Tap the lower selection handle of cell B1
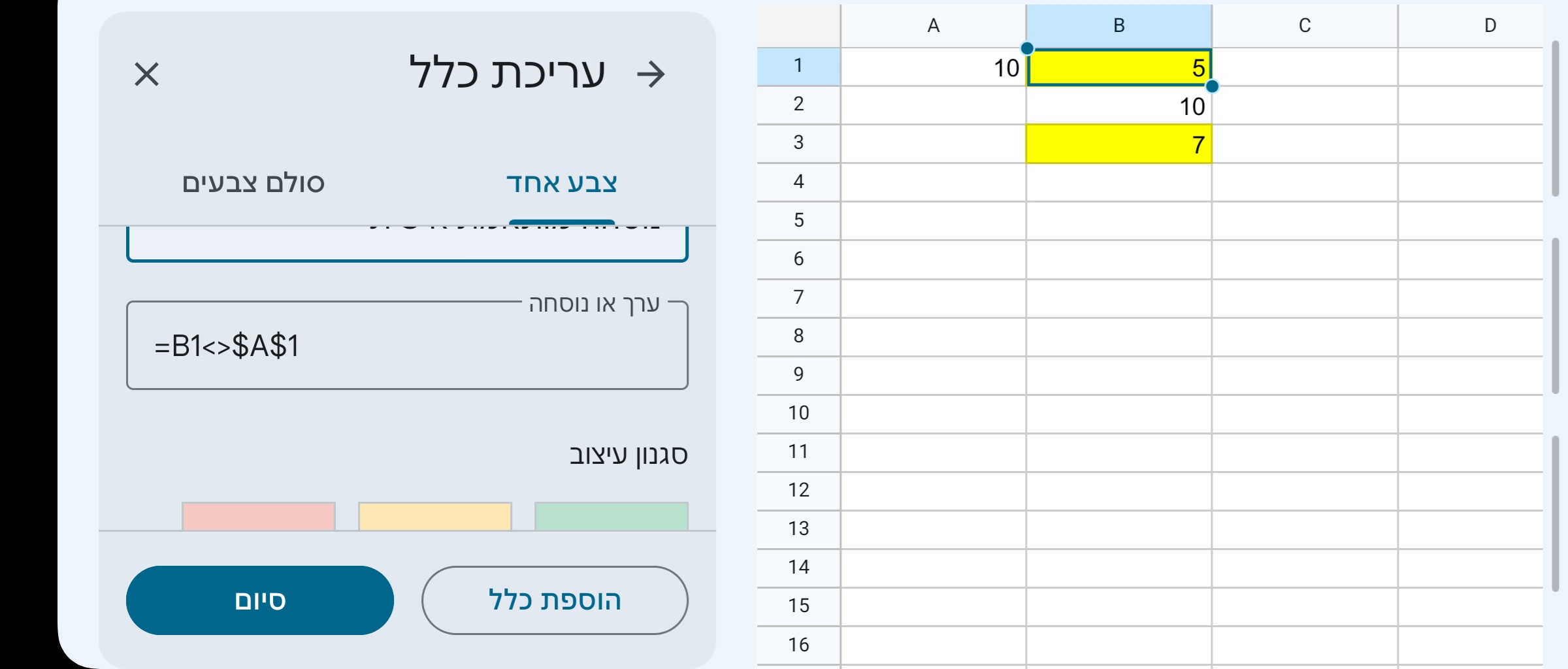The image size is (1568, 669). click(x=1213, y=86)
